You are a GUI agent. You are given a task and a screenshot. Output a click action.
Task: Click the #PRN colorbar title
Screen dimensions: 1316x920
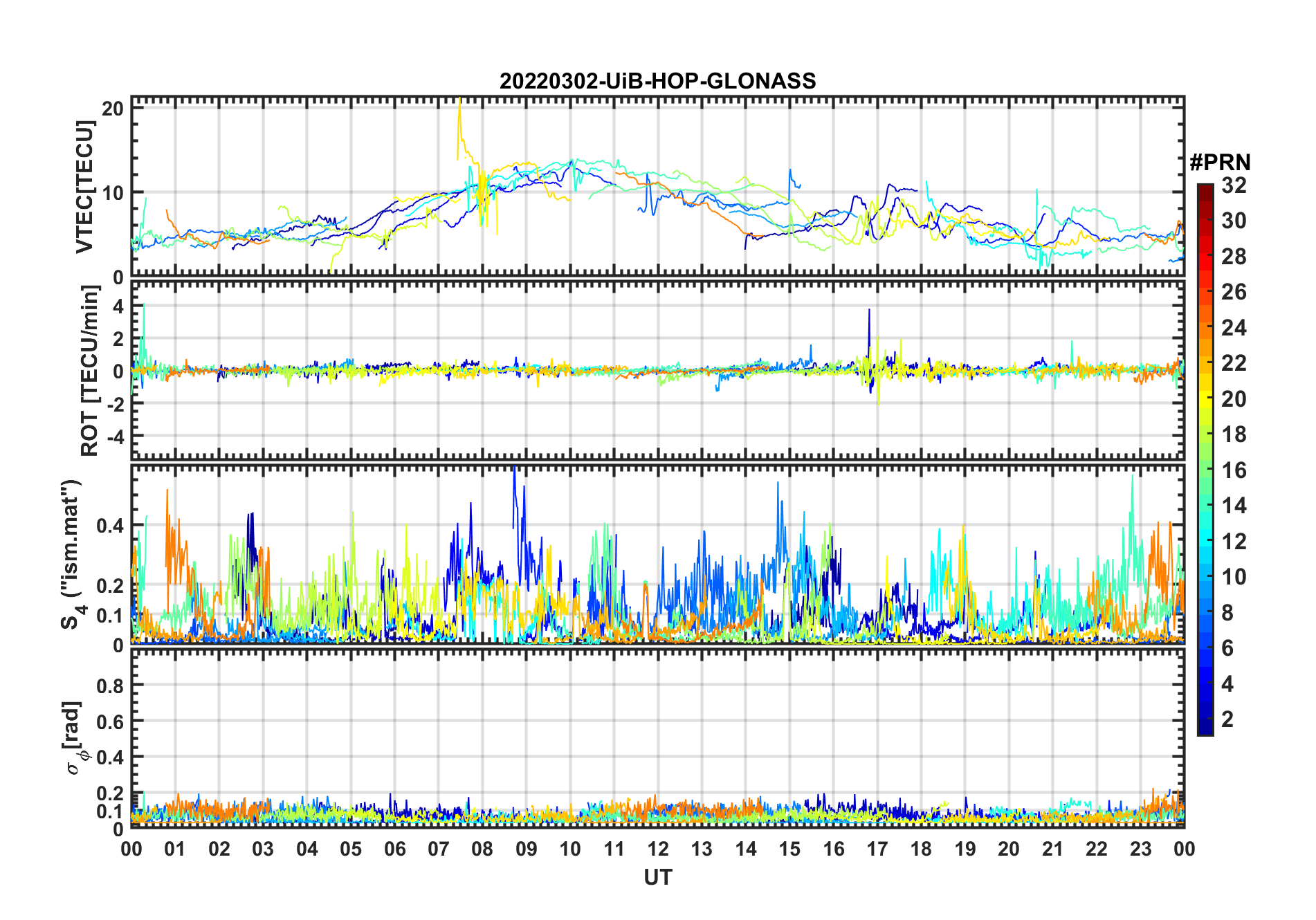pos(1220,163)
